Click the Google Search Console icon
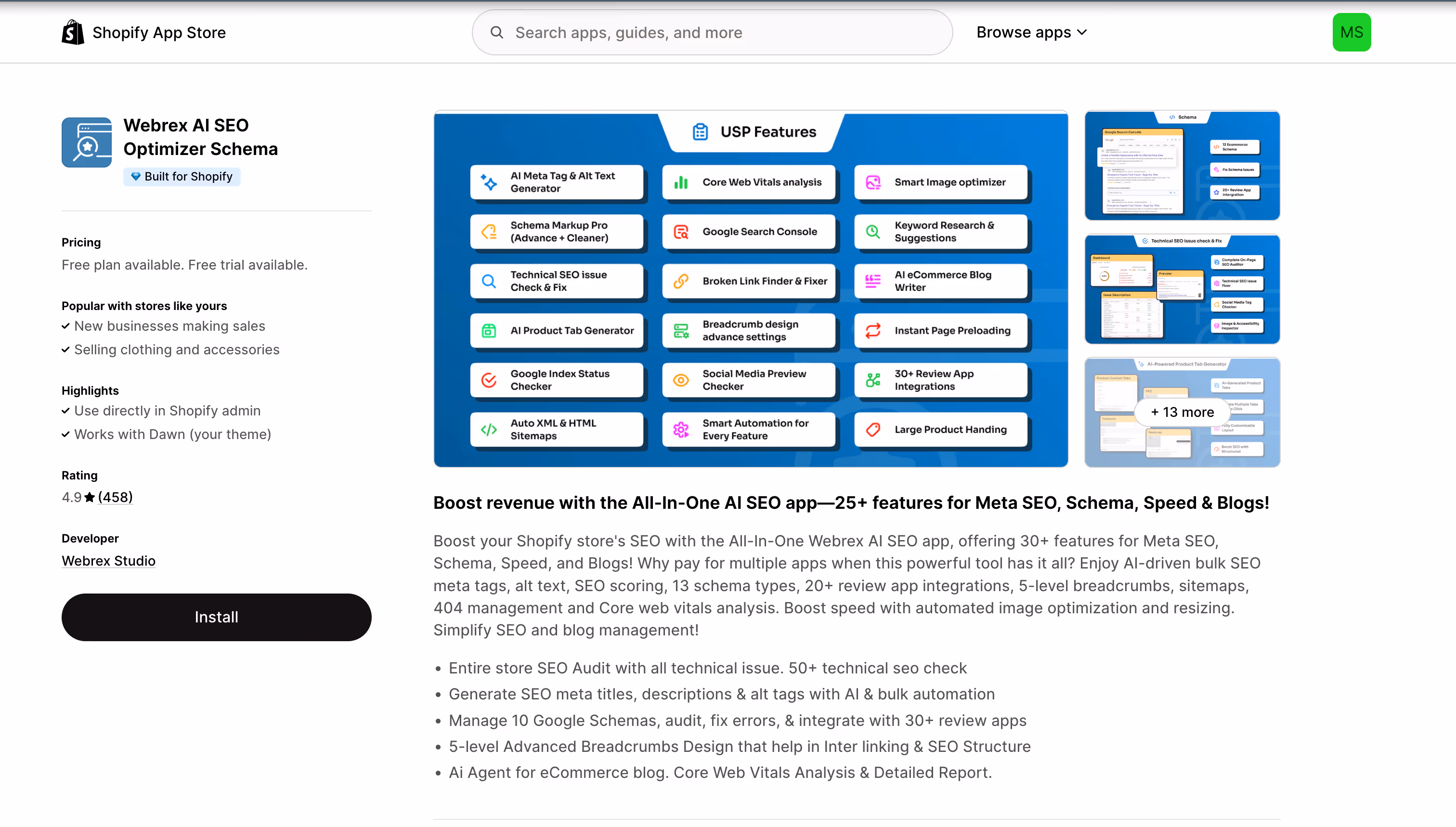This screenshot has height=827, width=1456. pyautogui.click(x=681, y=232)
